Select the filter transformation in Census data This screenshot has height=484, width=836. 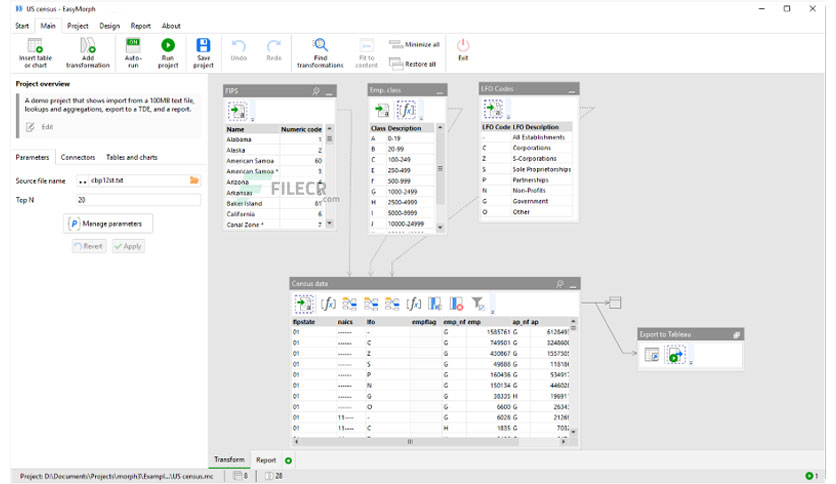click(x=478, y=304)
